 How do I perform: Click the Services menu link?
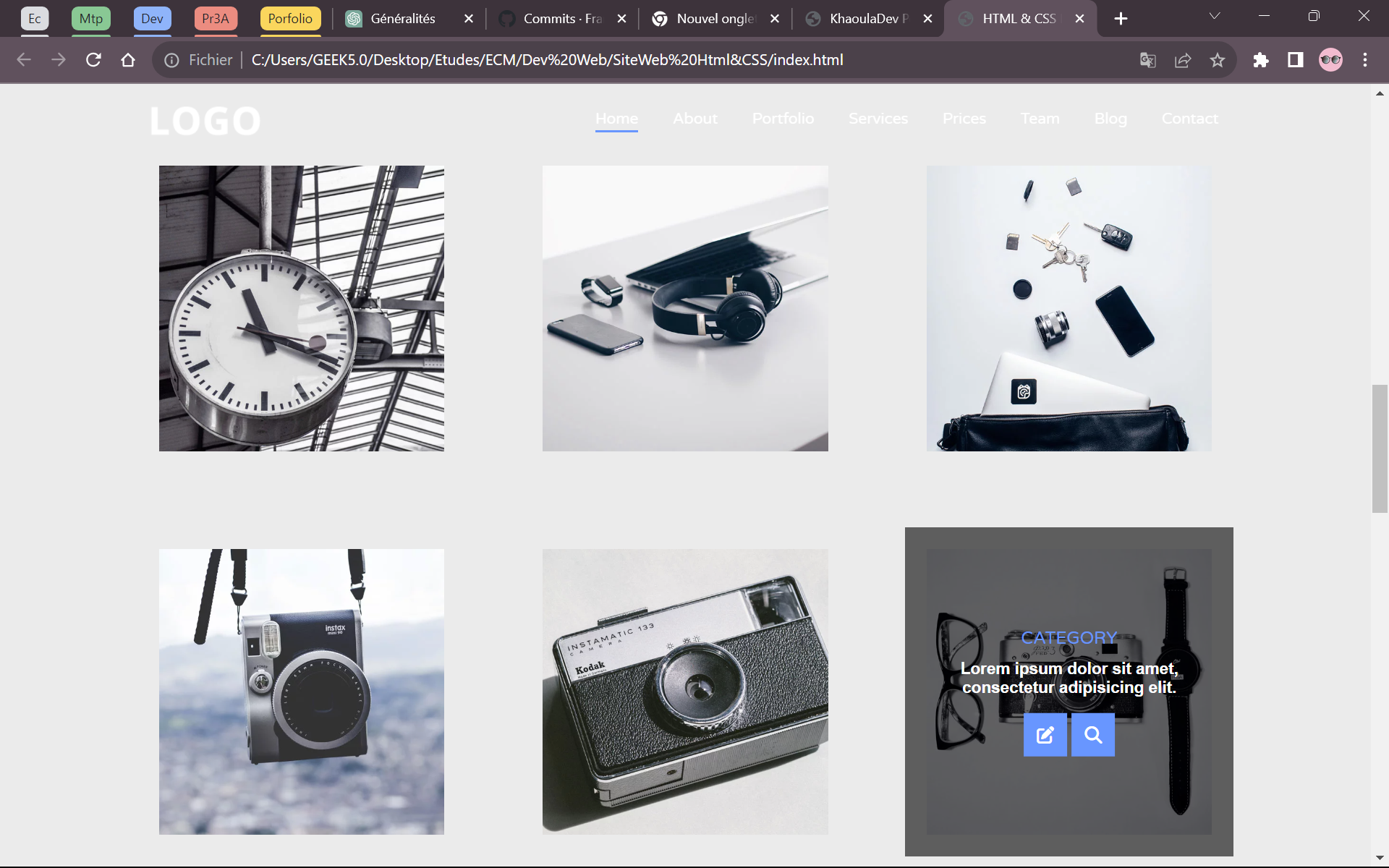[878, 119]
